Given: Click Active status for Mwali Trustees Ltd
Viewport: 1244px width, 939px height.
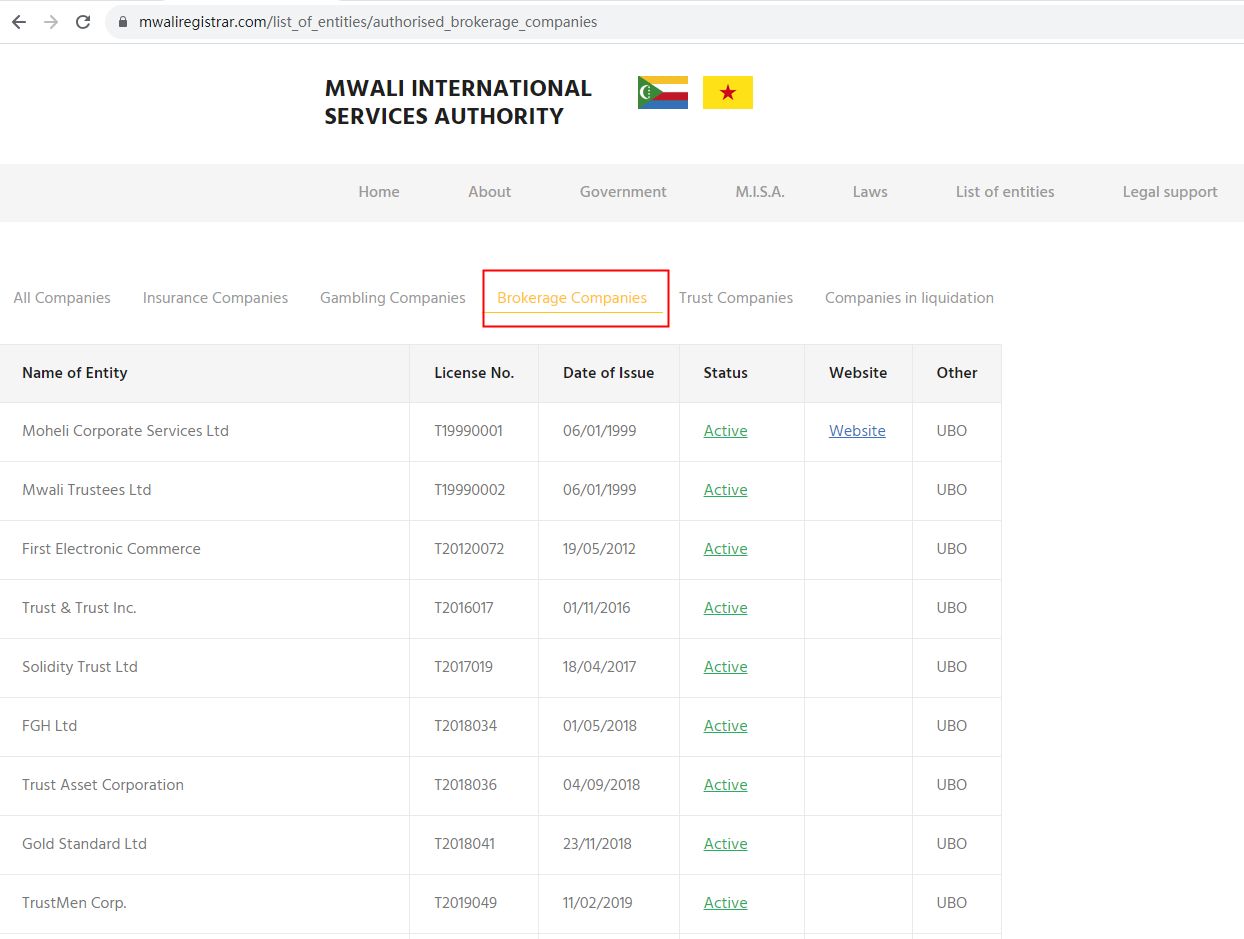Looking at the screenshot, I should pos(725,490).
